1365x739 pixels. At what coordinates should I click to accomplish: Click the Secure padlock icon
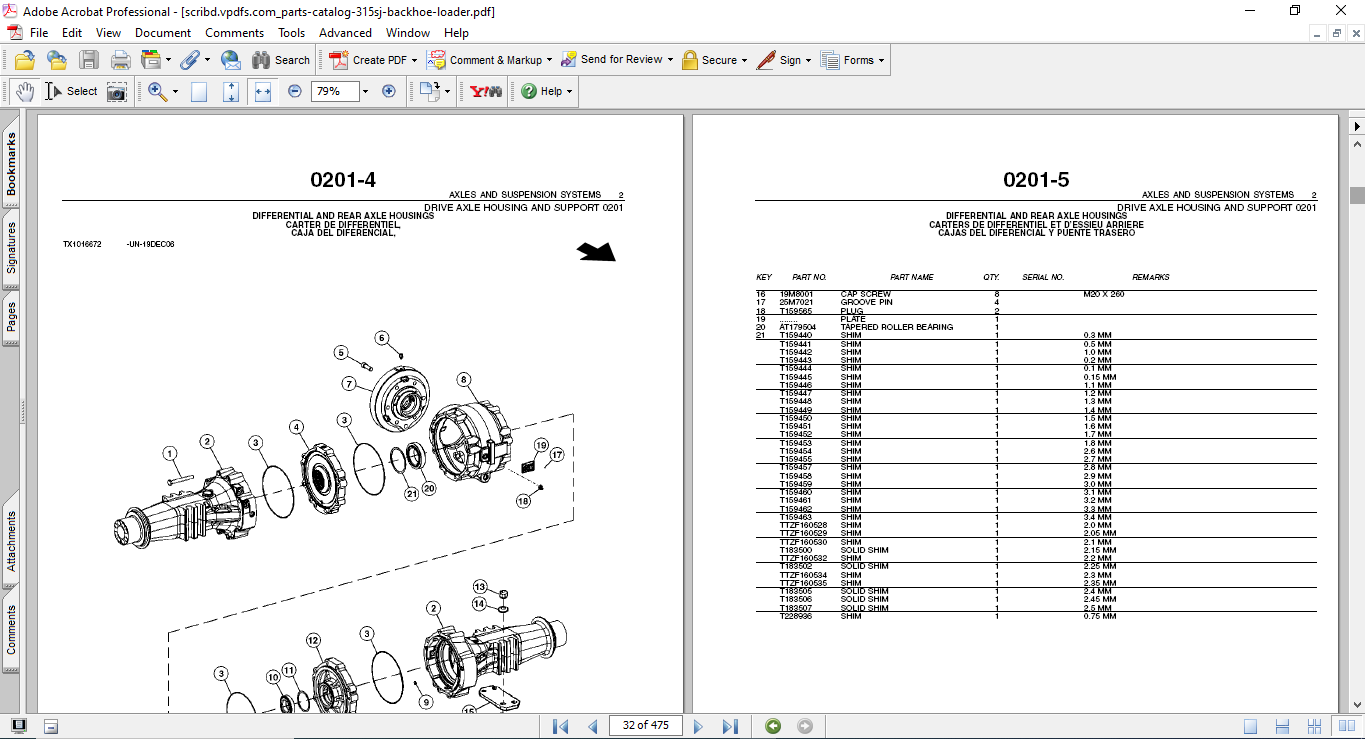coord(689,59)
